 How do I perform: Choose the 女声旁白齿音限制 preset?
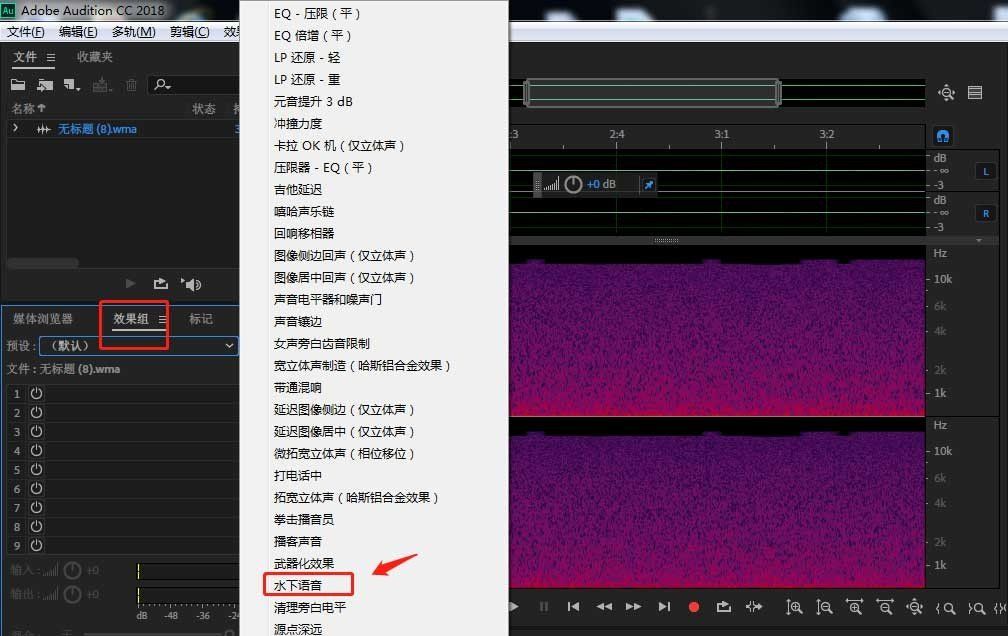tap(322, 343)
